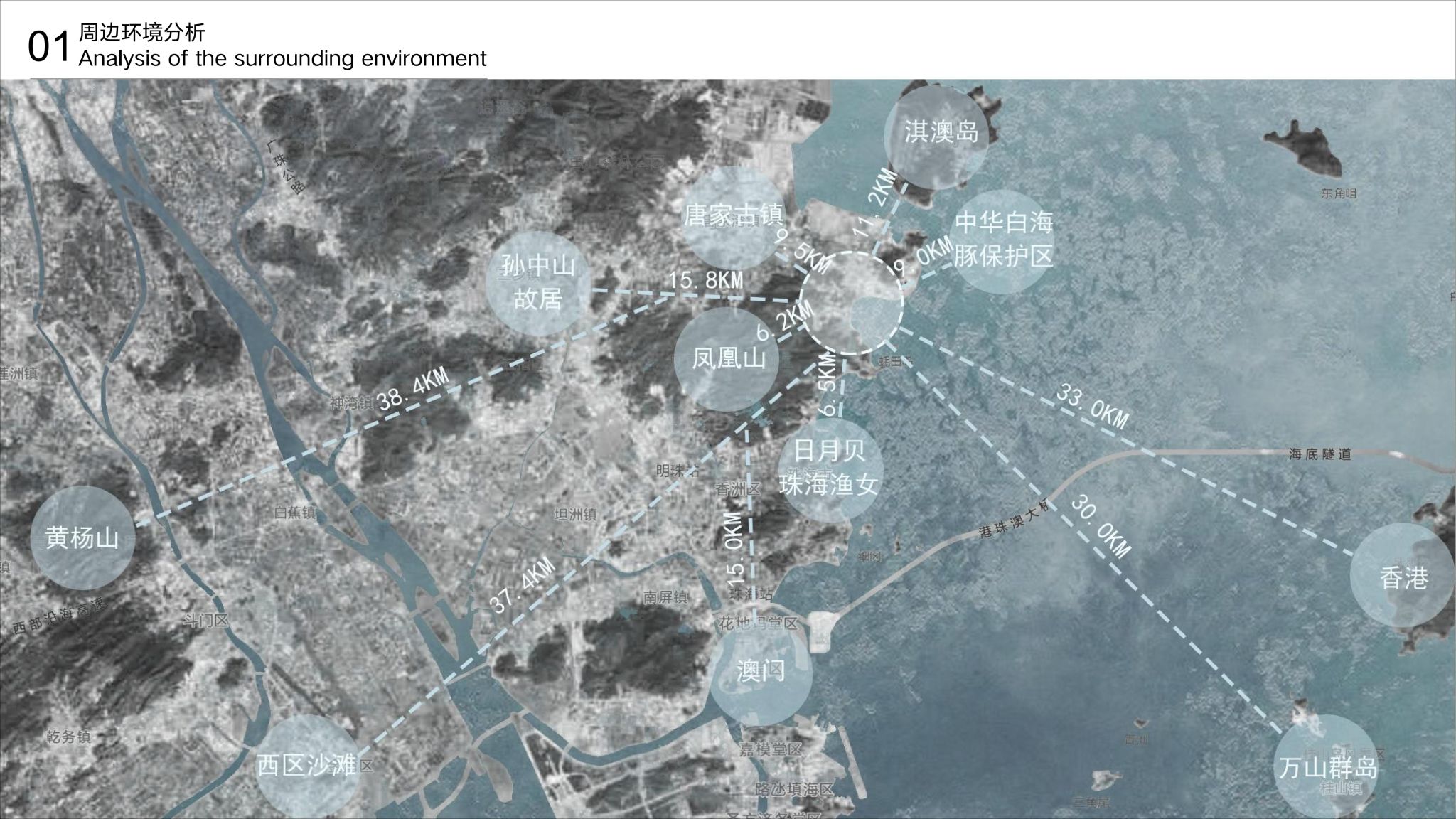Select the 香港 location bubble
1456x819 pixels.
1403,577
